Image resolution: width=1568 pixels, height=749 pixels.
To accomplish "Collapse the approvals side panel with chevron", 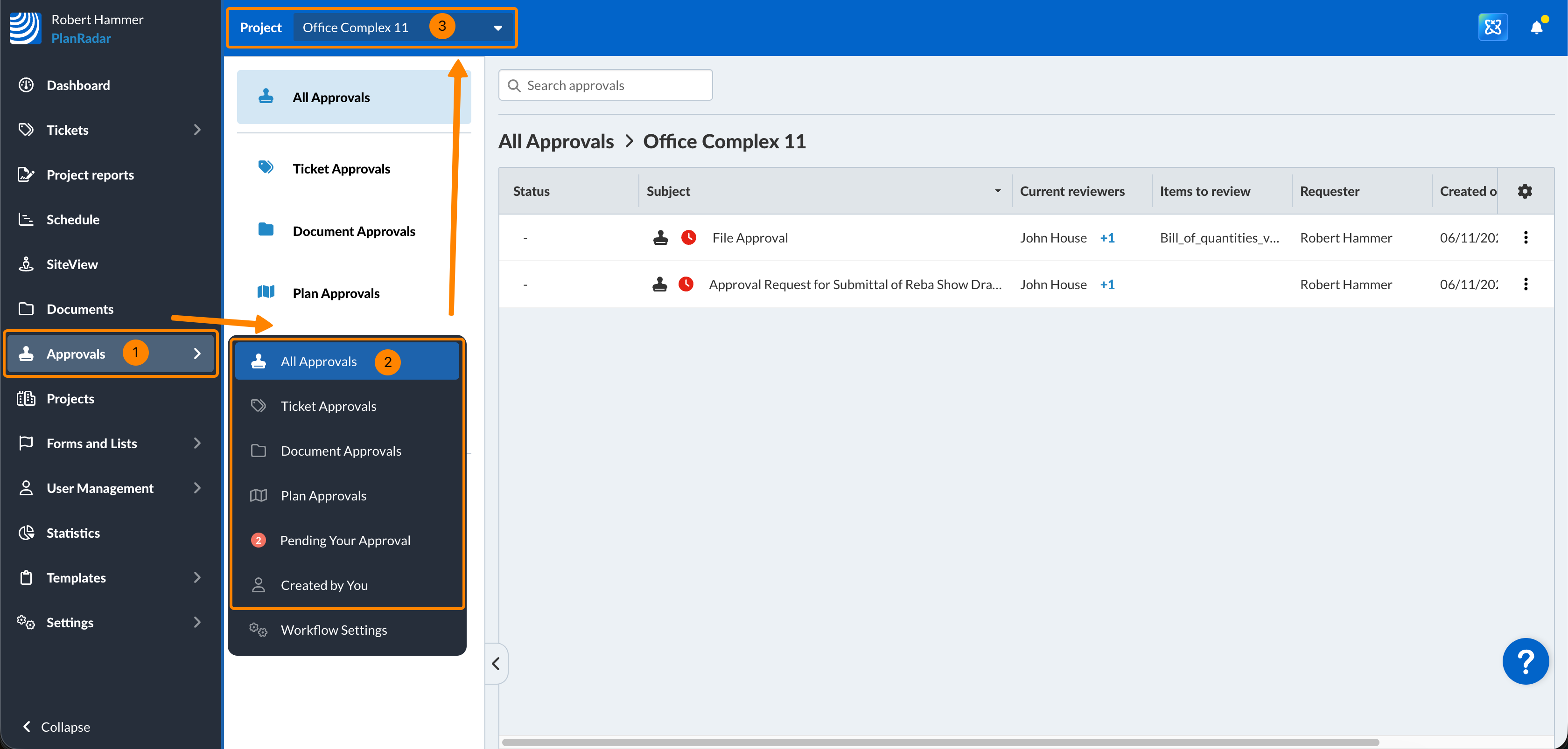I will coord(496,663).
